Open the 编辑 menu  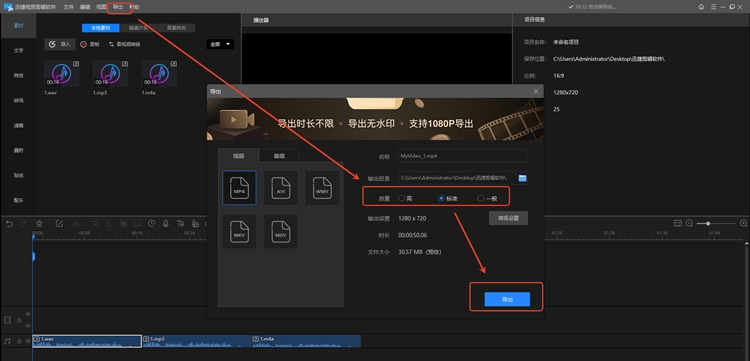pyautogui.click(x=85, y=7)
